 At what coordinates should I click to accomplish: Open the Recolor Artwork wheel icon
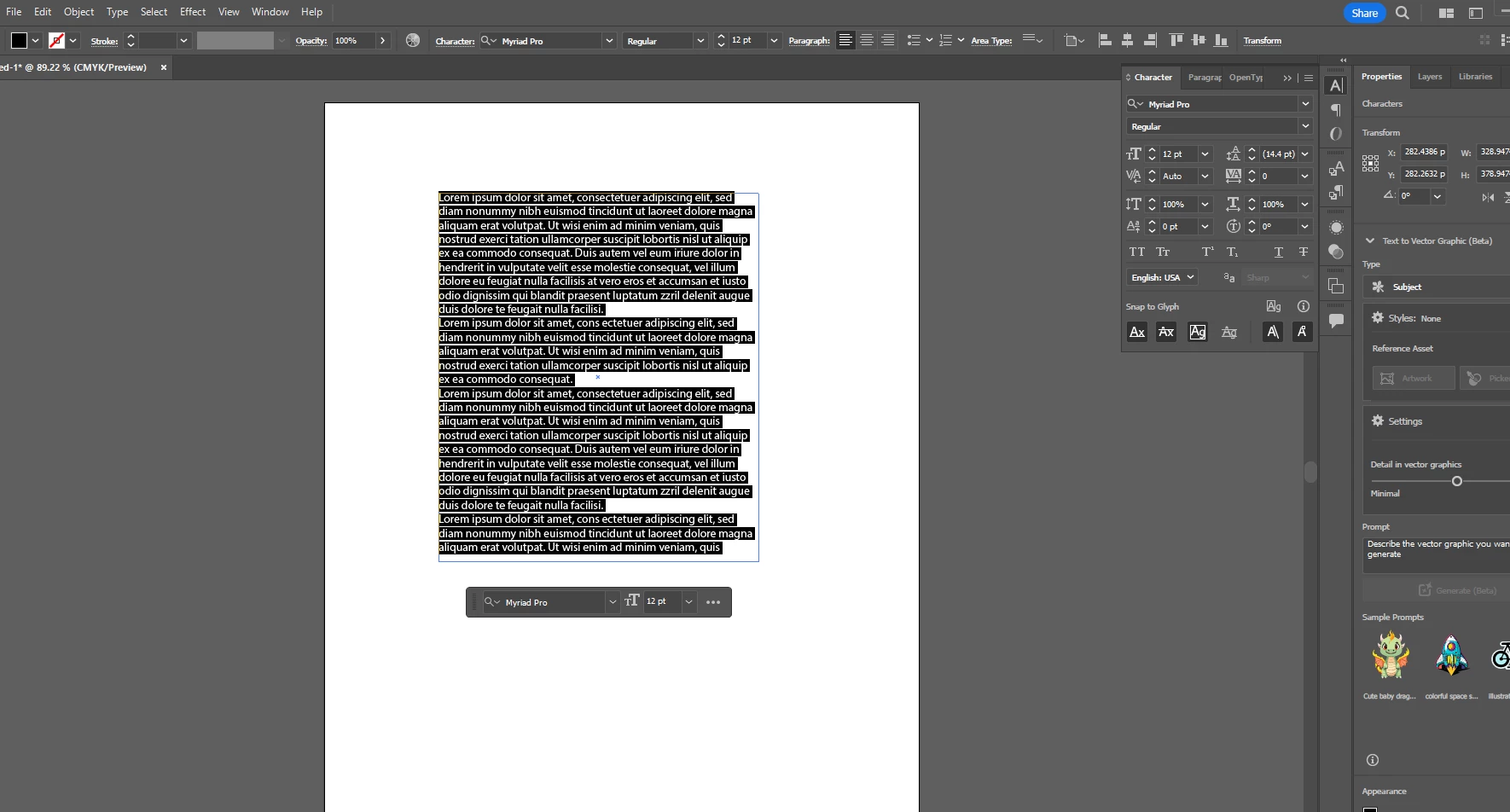tap(413, 40)
